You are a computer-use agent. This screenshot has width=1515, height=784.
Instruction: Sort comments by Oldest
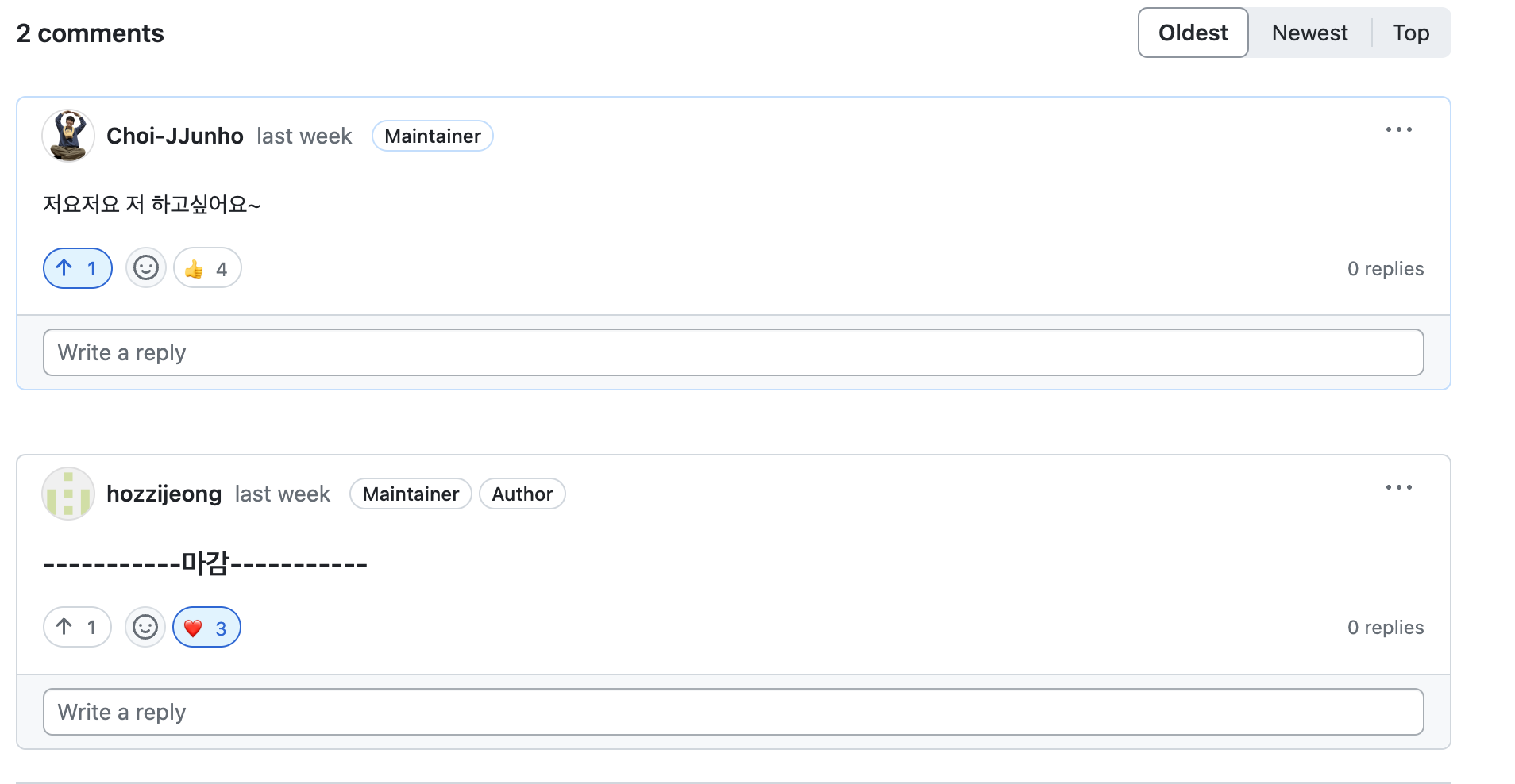pos(1193,33)
